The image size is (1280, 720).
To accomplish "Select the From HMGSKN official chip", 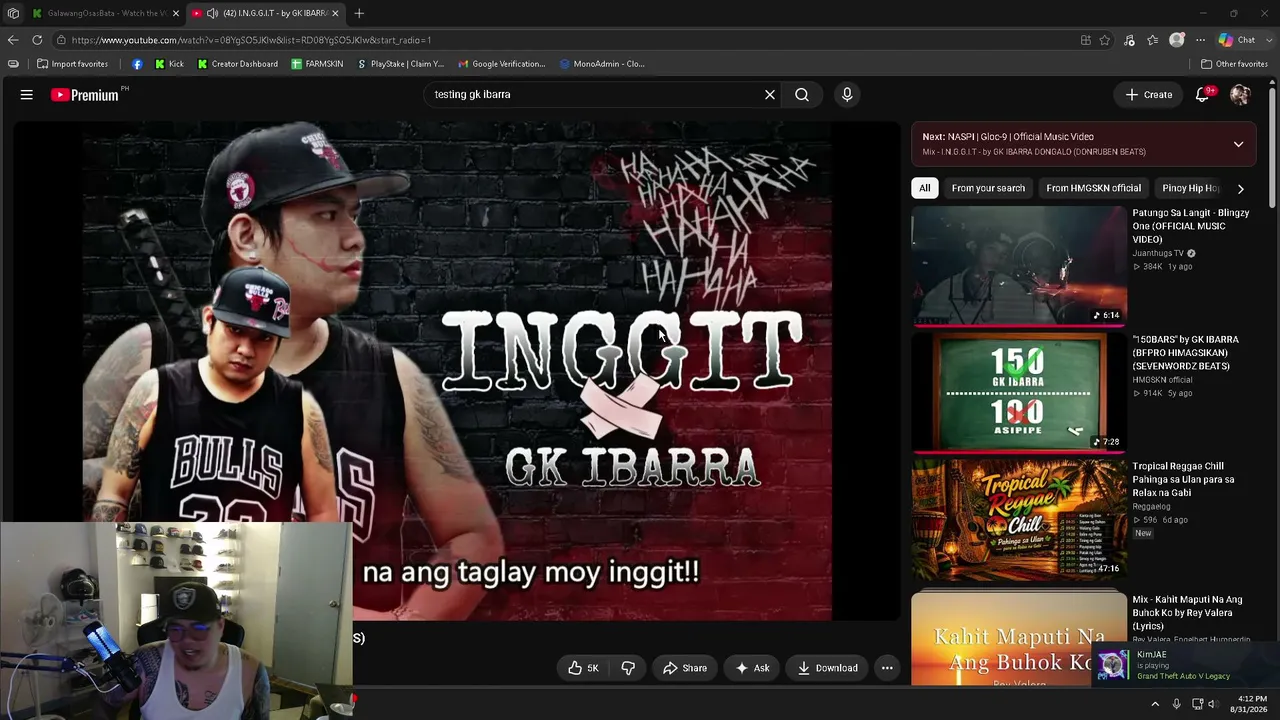I will (1093, 188).
